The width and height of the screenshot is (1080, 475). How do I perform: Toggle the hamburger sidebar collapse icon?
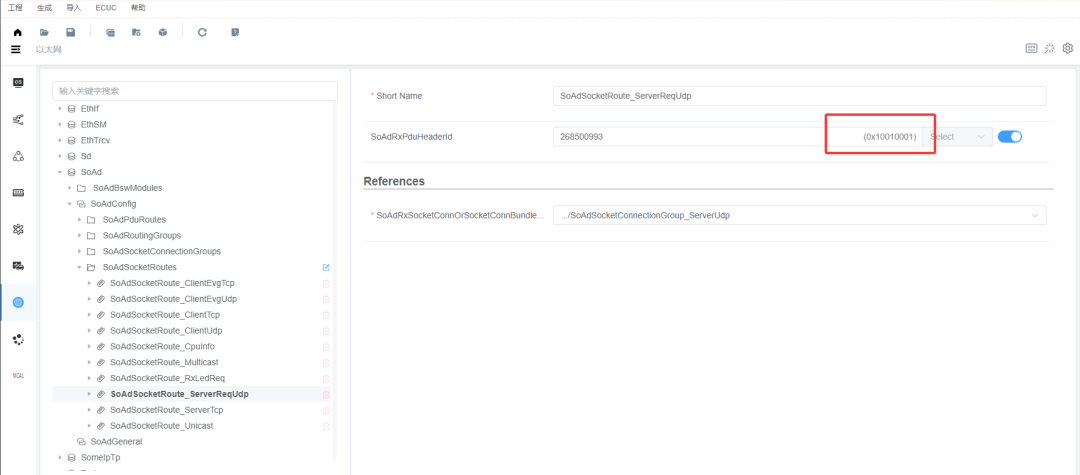tap(16, 50)
